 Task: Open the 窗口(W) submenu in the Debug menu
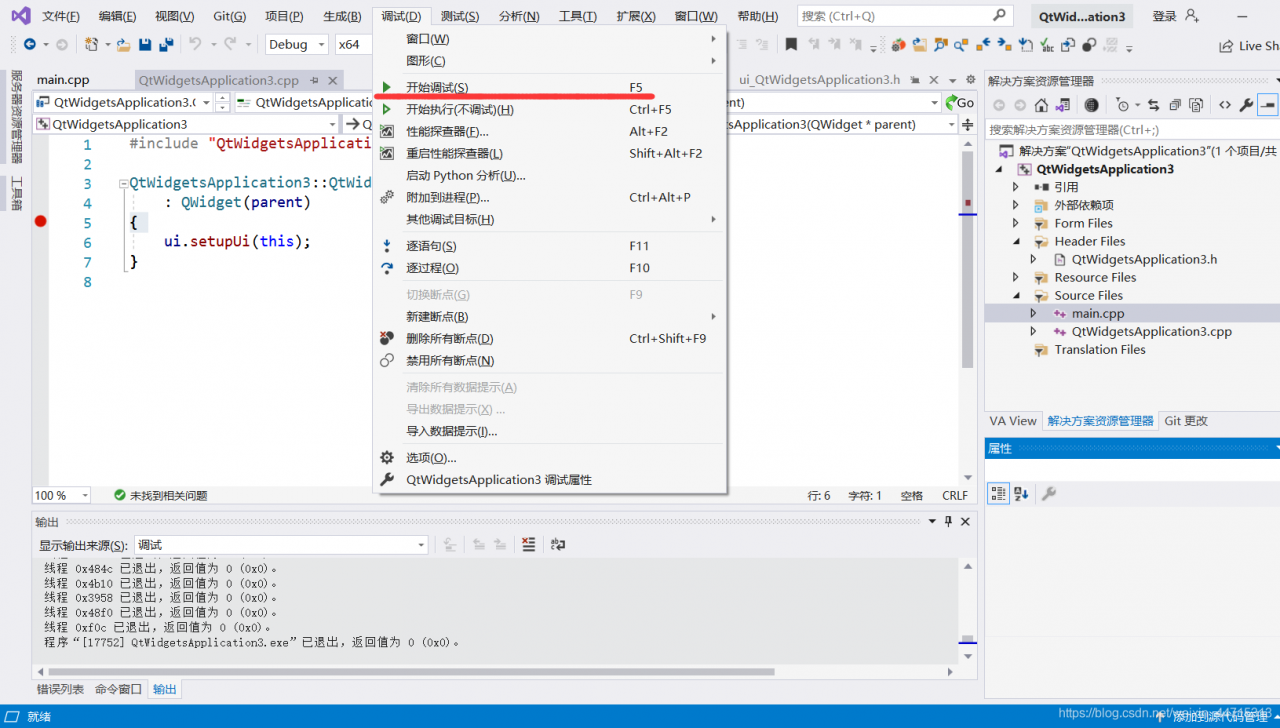click(549, 39)
